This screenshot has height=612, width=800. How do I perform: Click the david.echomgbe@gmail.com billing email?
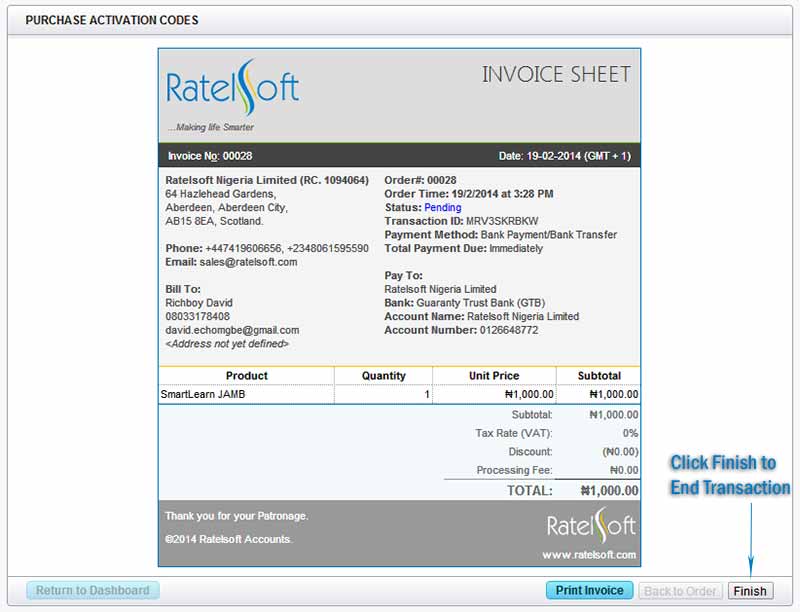[x=232, y=330]
